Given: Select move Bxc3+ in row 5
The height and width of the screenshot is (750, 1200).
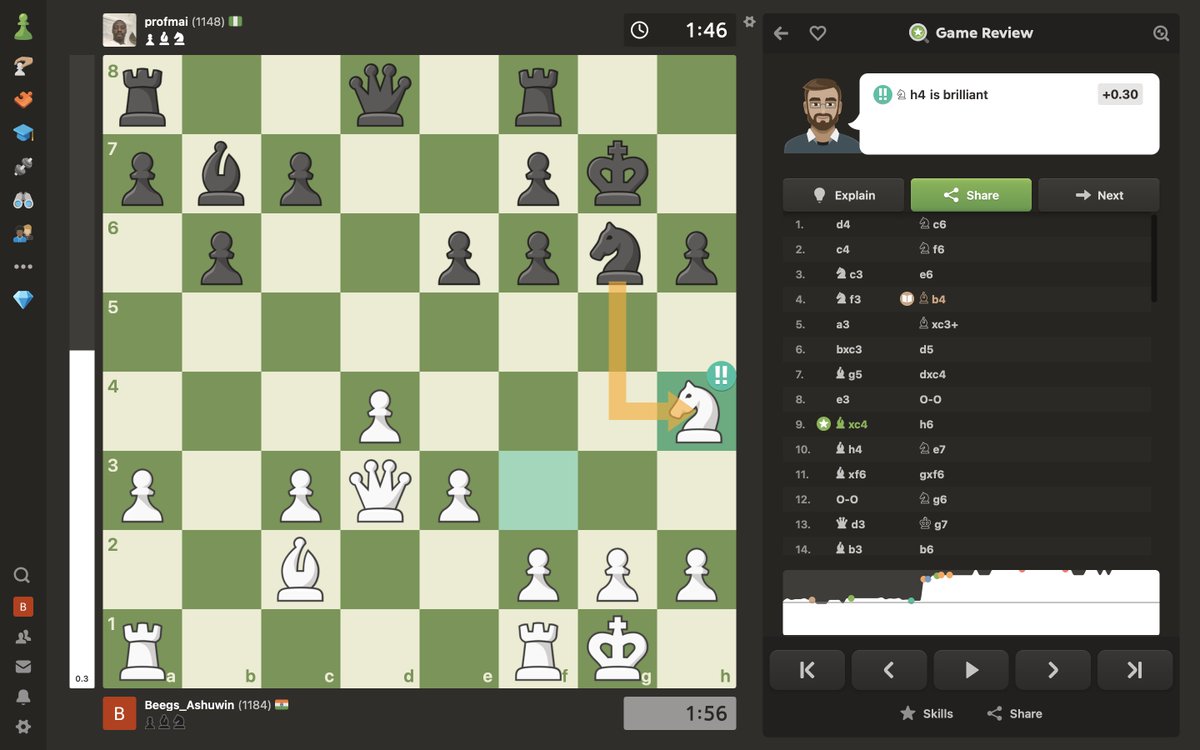Looking at the screenshot, I should click(x=938, y=324).
